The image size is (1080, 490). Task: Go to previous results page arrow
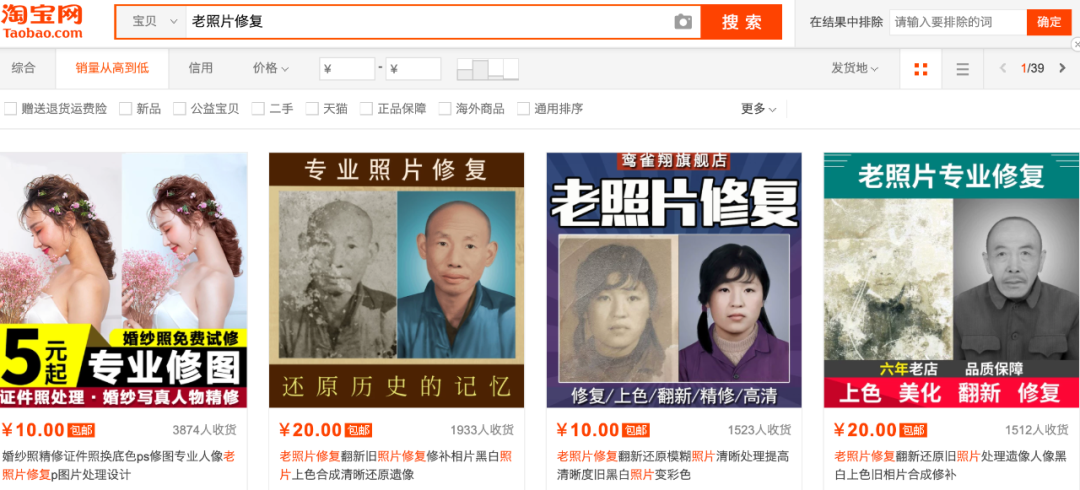[x=1003, y=68]
